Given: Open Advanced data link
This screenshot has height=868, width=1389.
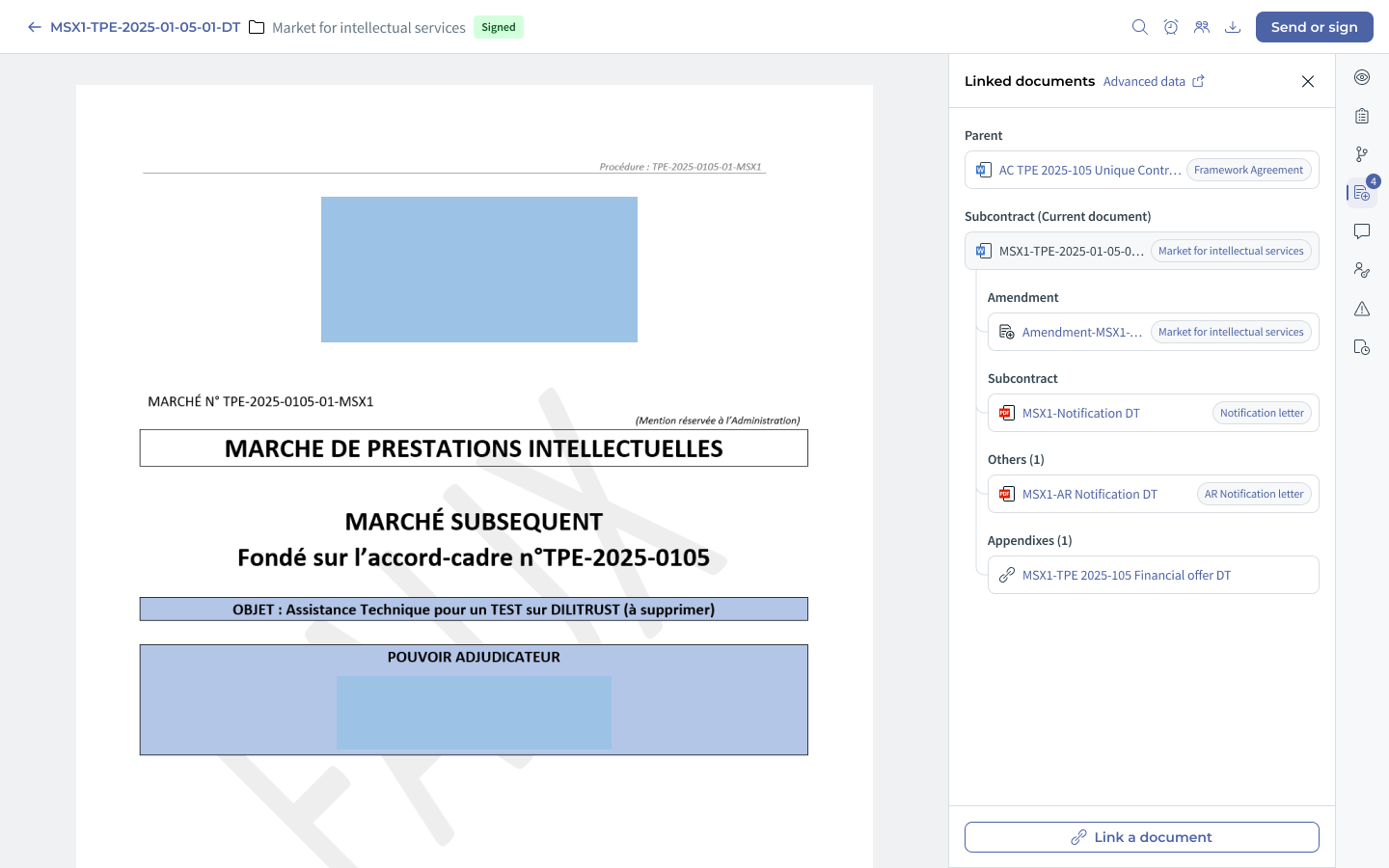Looking at the screenshot, I should [x=1154, y=81].
